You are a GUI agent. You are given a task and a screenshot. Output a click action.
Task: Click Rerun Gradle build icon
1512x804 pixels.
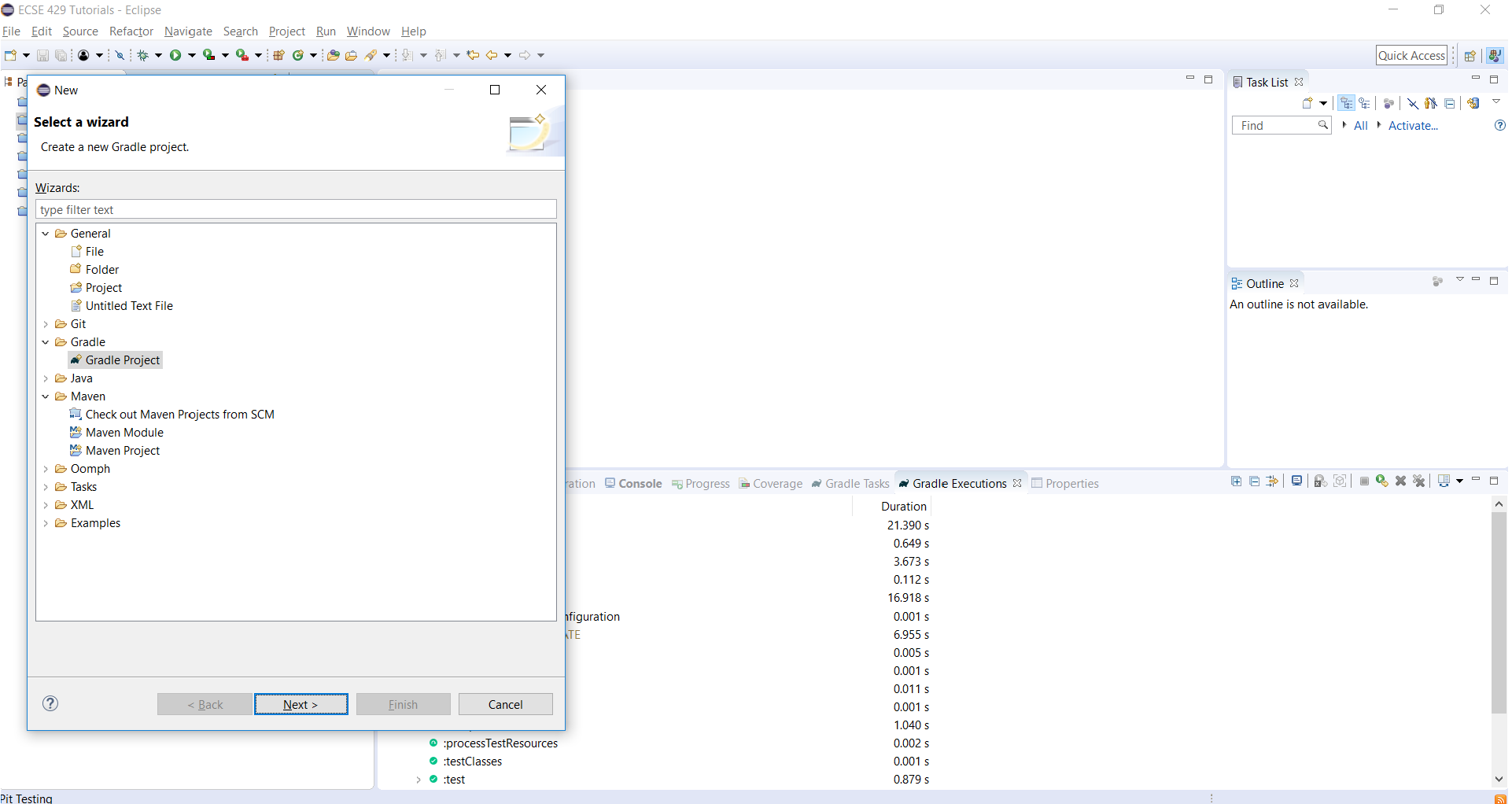(x=1381, y=481)
